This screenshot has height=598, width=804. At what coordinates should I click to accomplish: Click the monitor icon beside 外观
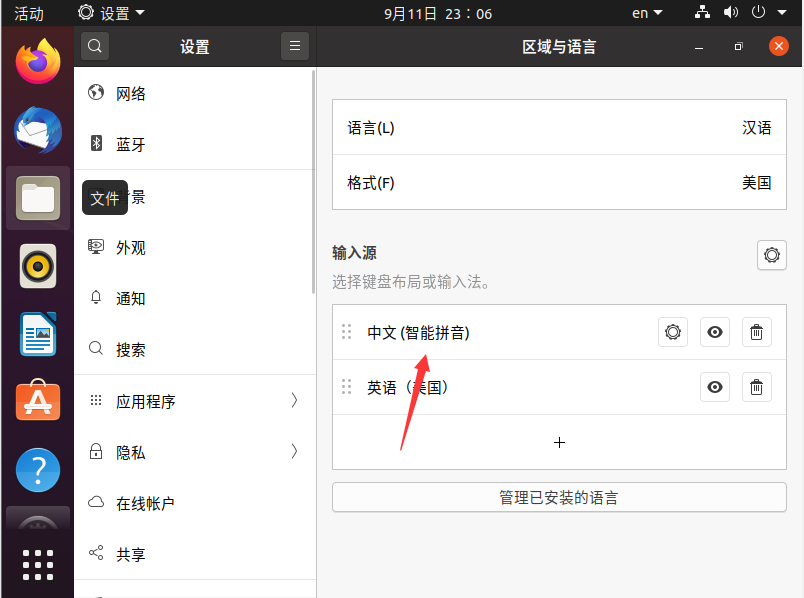coord(96,246)
